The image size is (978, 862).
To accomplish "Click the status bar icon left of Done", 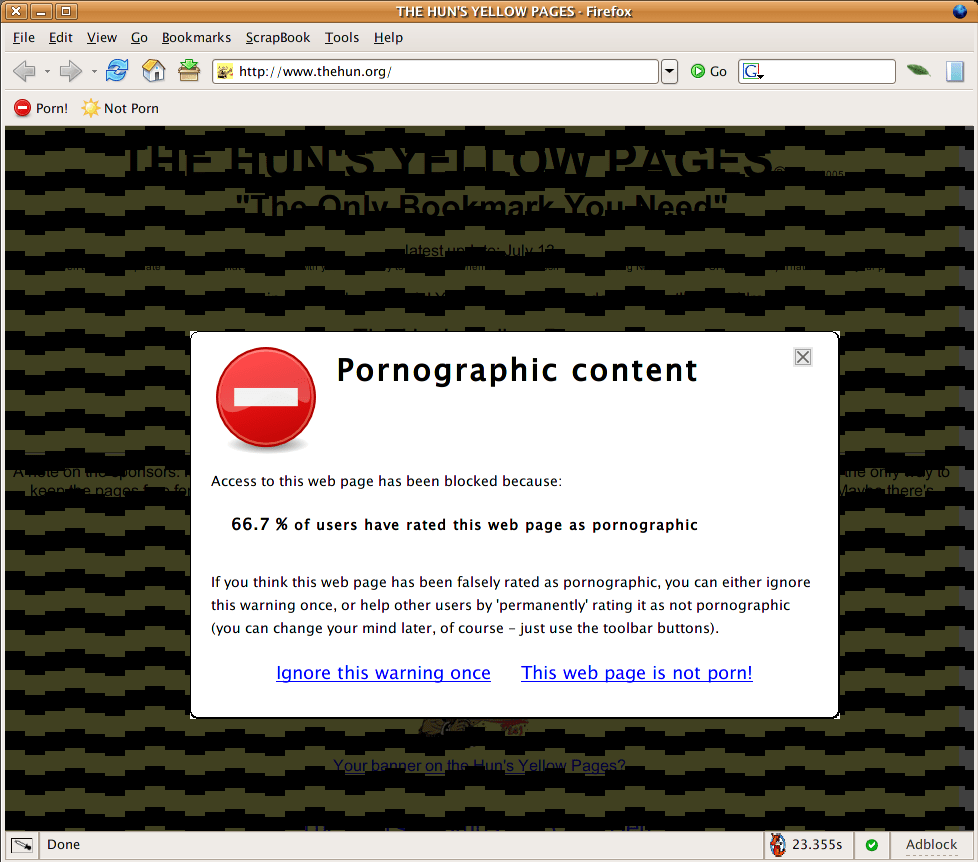I will [22, 845].
